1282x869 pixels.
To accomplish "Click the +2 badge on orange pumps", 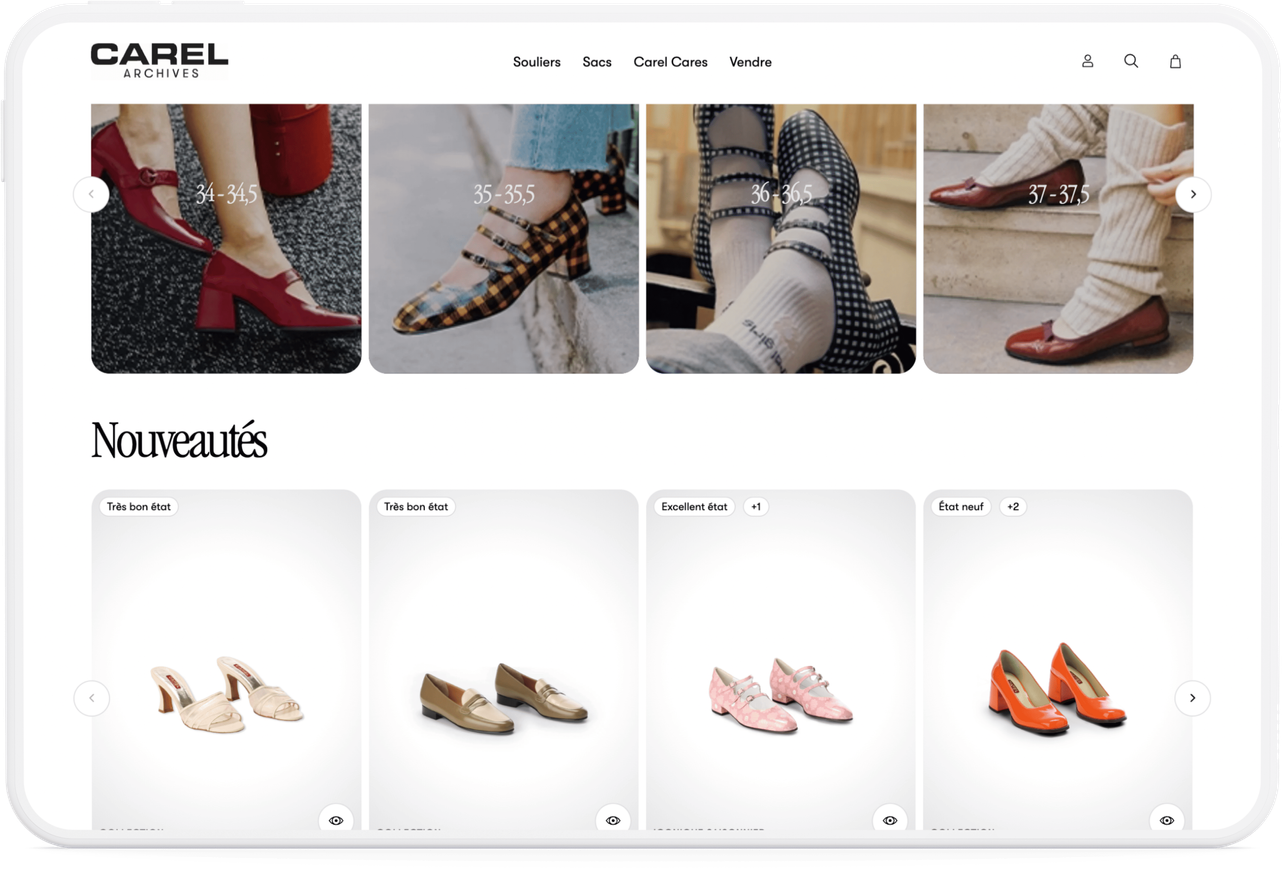I will tap(1013, 507).
